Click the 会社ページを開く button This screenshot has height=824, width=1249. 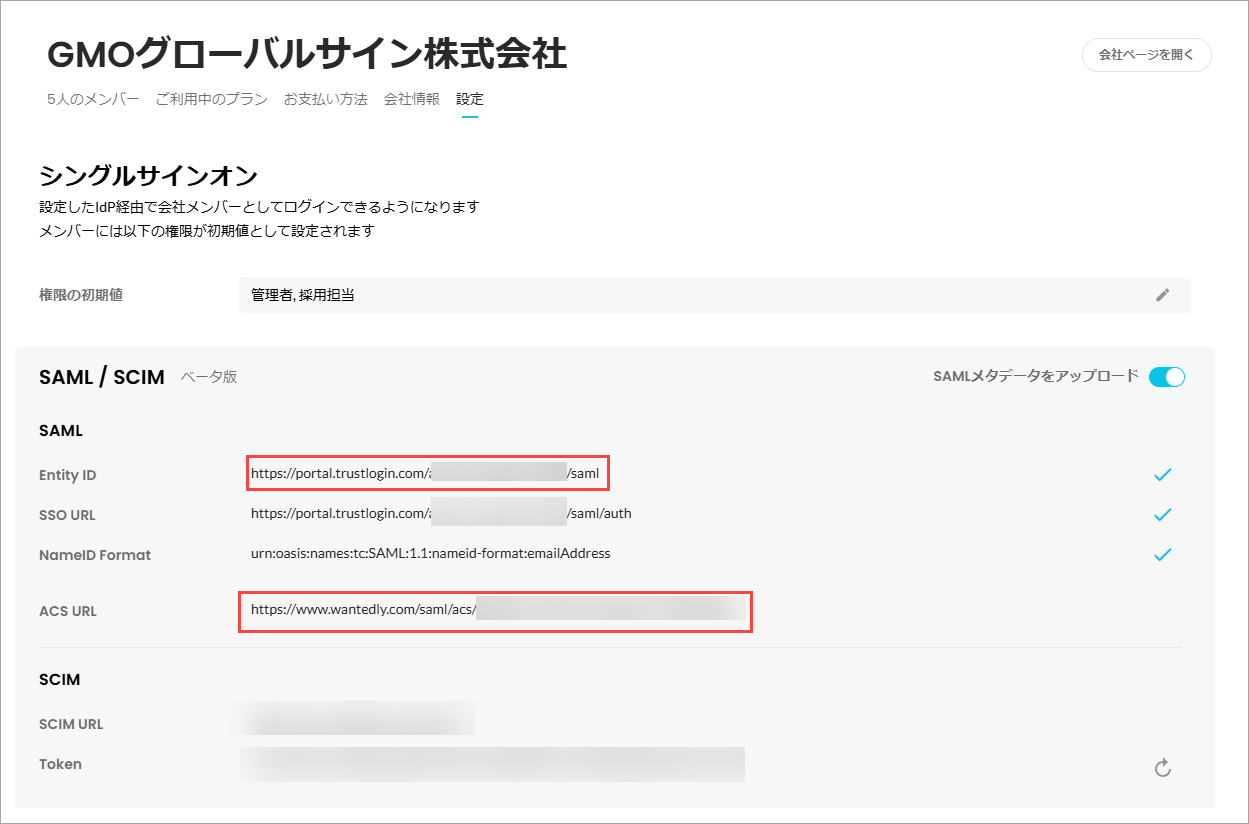pos(1146,55)
